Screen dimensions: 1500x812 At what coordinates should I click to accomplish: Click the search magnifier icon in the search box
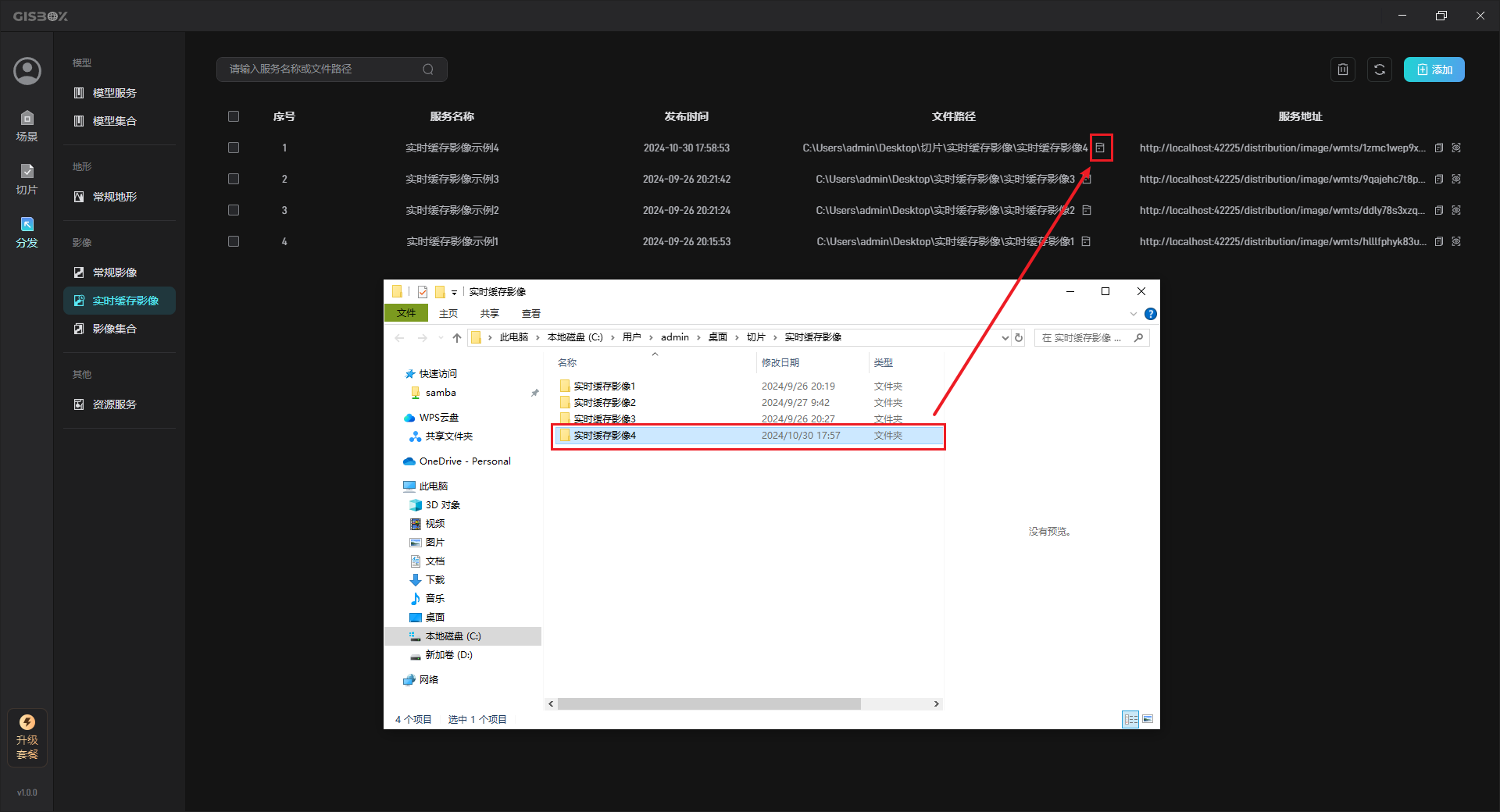tap(428, 69)
